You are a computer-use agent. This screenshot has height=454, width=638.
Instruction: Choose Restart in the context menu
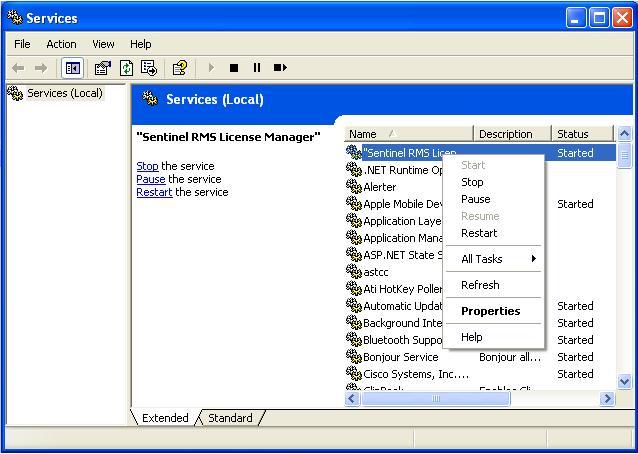[x=479, y=233]
